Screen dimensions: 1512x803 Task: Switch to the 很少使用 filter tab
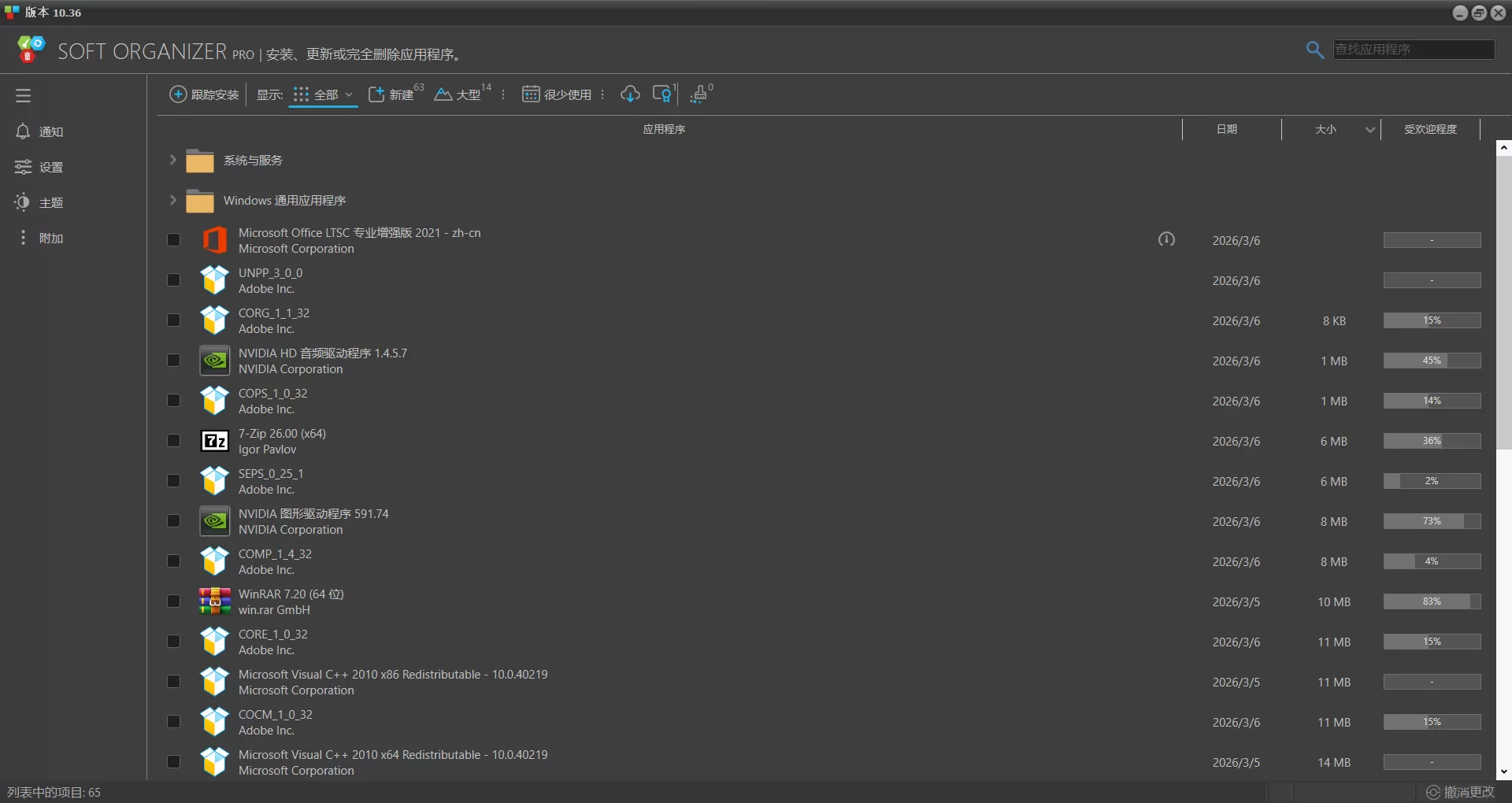[x=558, y=95]
